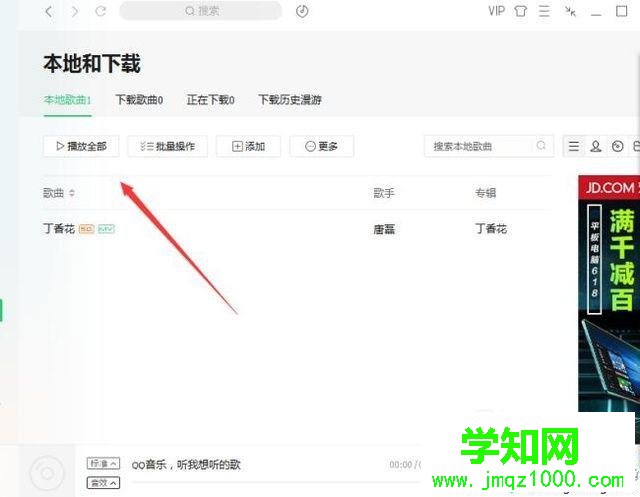Screen dimensions: 640x497
Task: Click the album disc cover in player bar
Action: pos(47,473)
